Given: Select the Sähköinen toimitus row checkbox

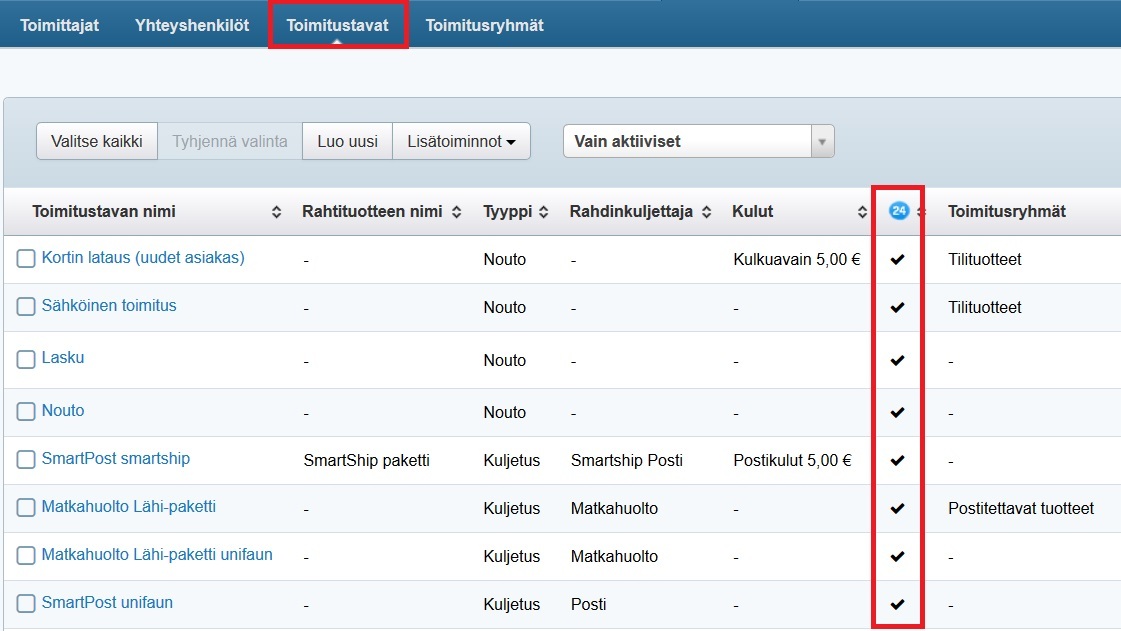Looking at the screenshot, I should tap(26, 307).
